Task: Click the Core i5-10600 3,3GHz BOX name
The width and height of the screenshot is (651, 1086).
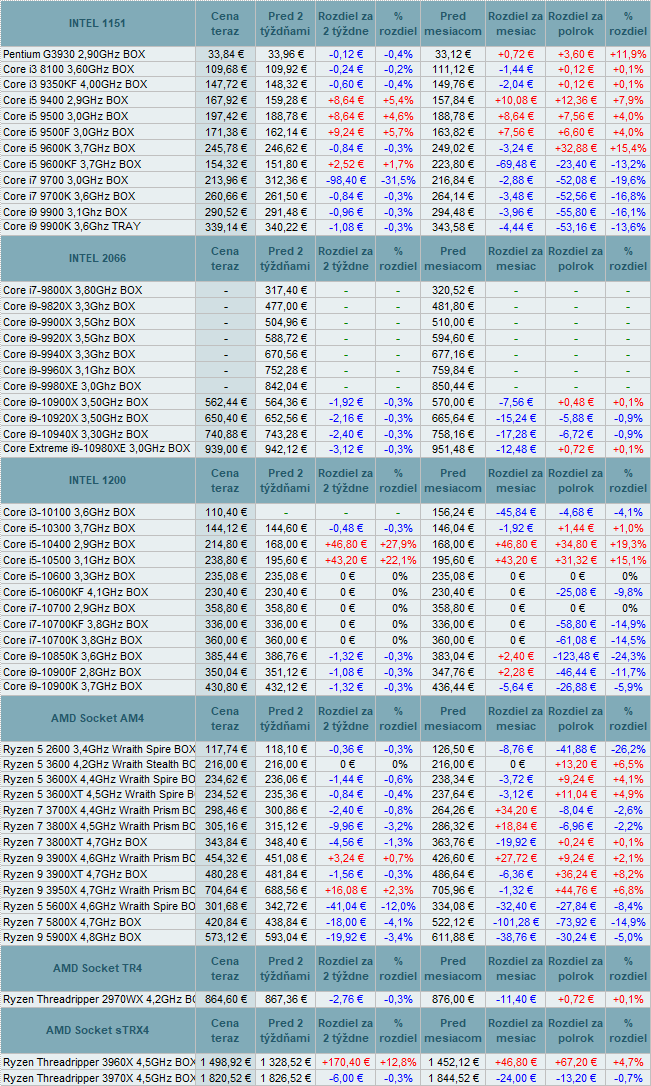Action: tap(69, 576)
